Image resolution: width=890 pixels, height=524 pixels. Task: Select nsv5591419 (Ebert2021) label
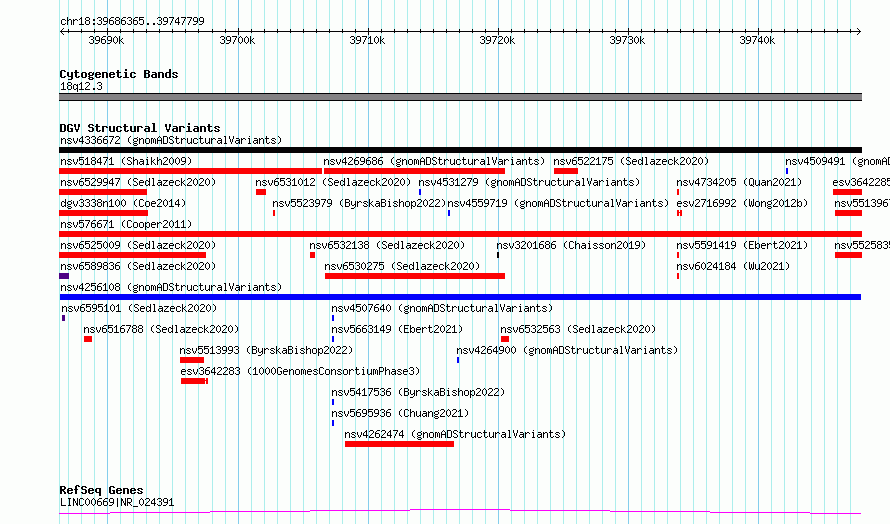(742, 245)
